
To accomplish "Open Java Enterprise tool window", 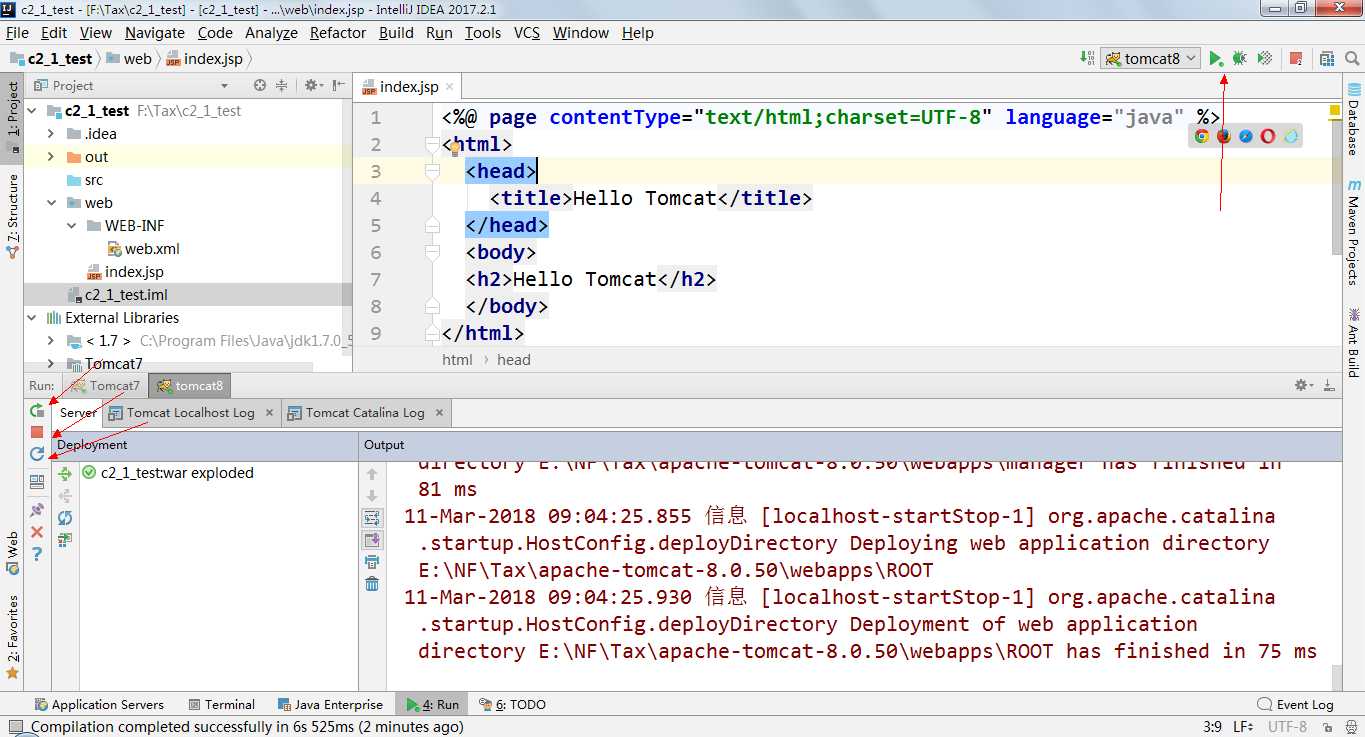I will [x=330, y=704].
